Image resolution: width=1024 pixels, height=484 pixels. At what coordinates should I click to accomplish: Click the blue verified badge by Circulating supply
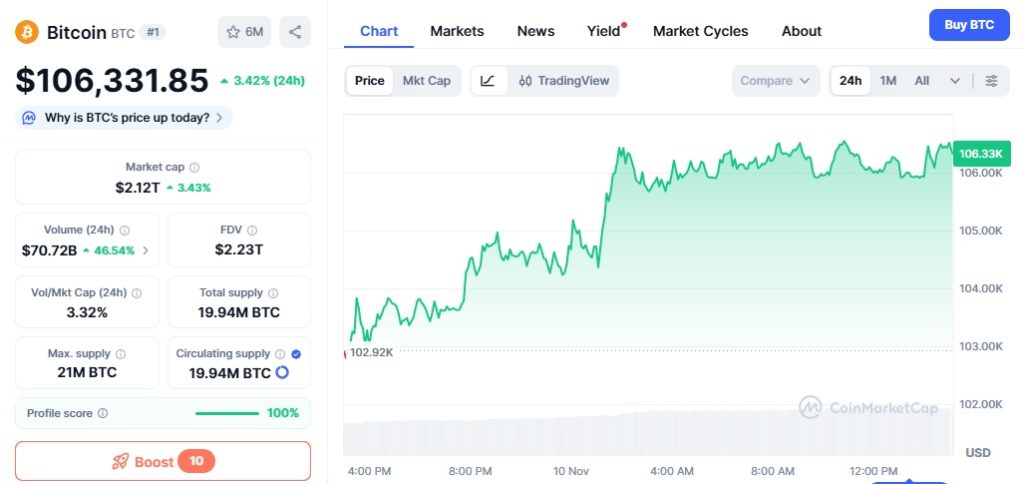pyautogui.click(x=296, y=354)
